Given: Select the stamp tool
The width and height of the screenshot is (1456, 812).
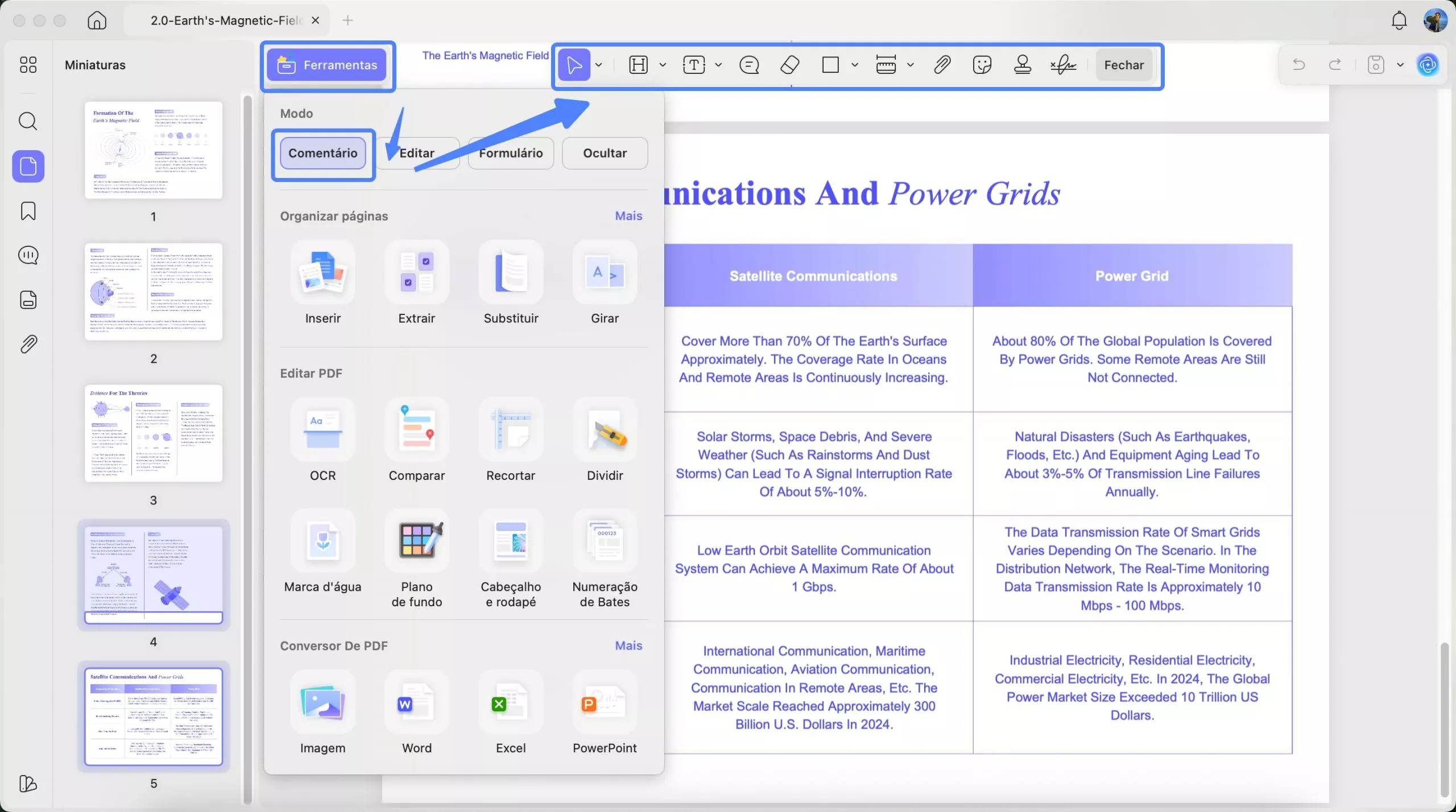Looking at the screenshot, I should (1023, 65).
